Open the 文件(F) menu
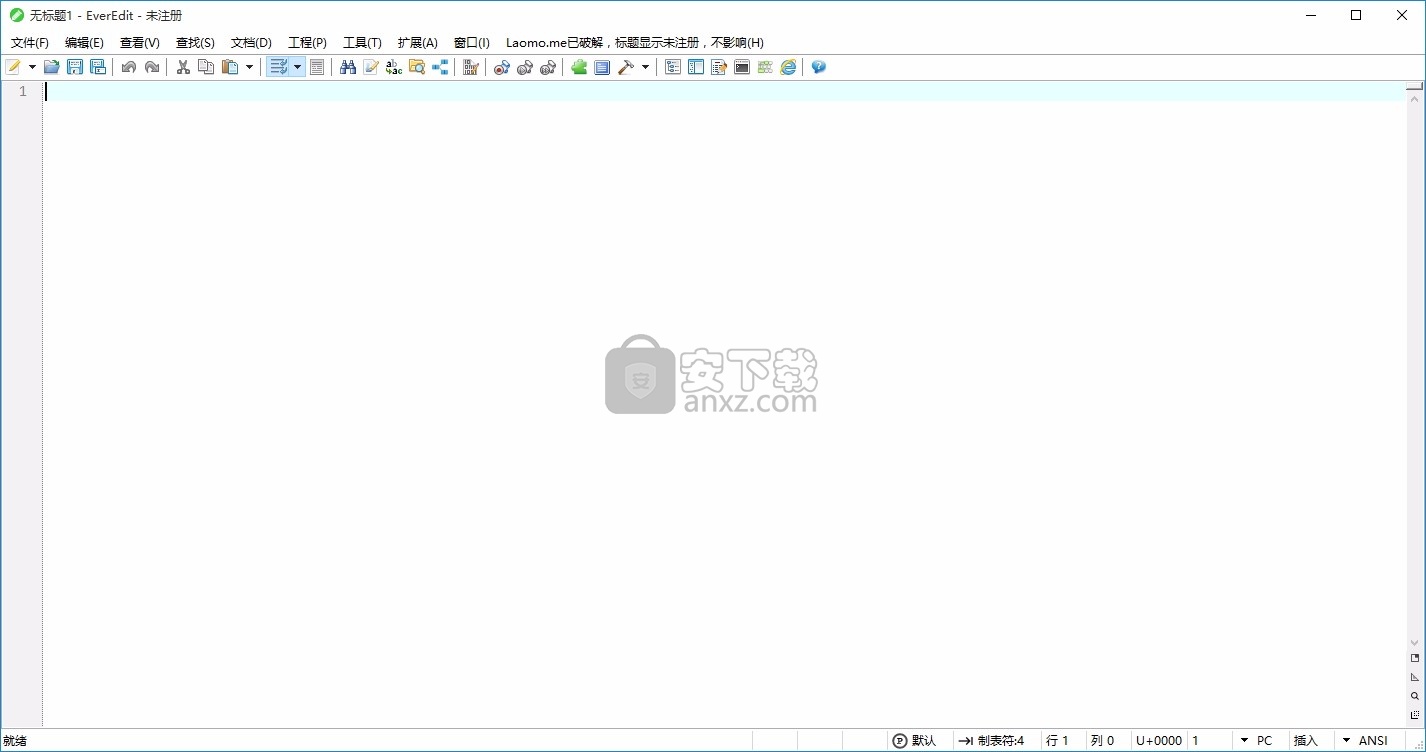Viewport: 1426px width, 752px height. [30, 43]
